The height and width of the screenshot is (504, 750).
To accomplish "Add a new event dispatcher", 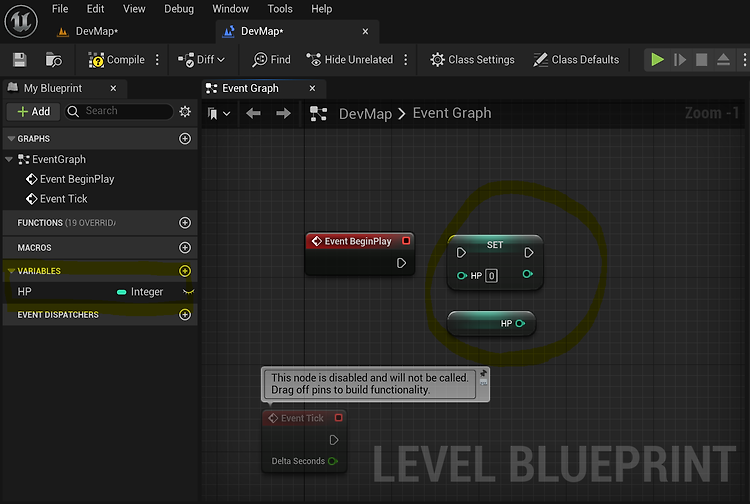I will (185, 315).
